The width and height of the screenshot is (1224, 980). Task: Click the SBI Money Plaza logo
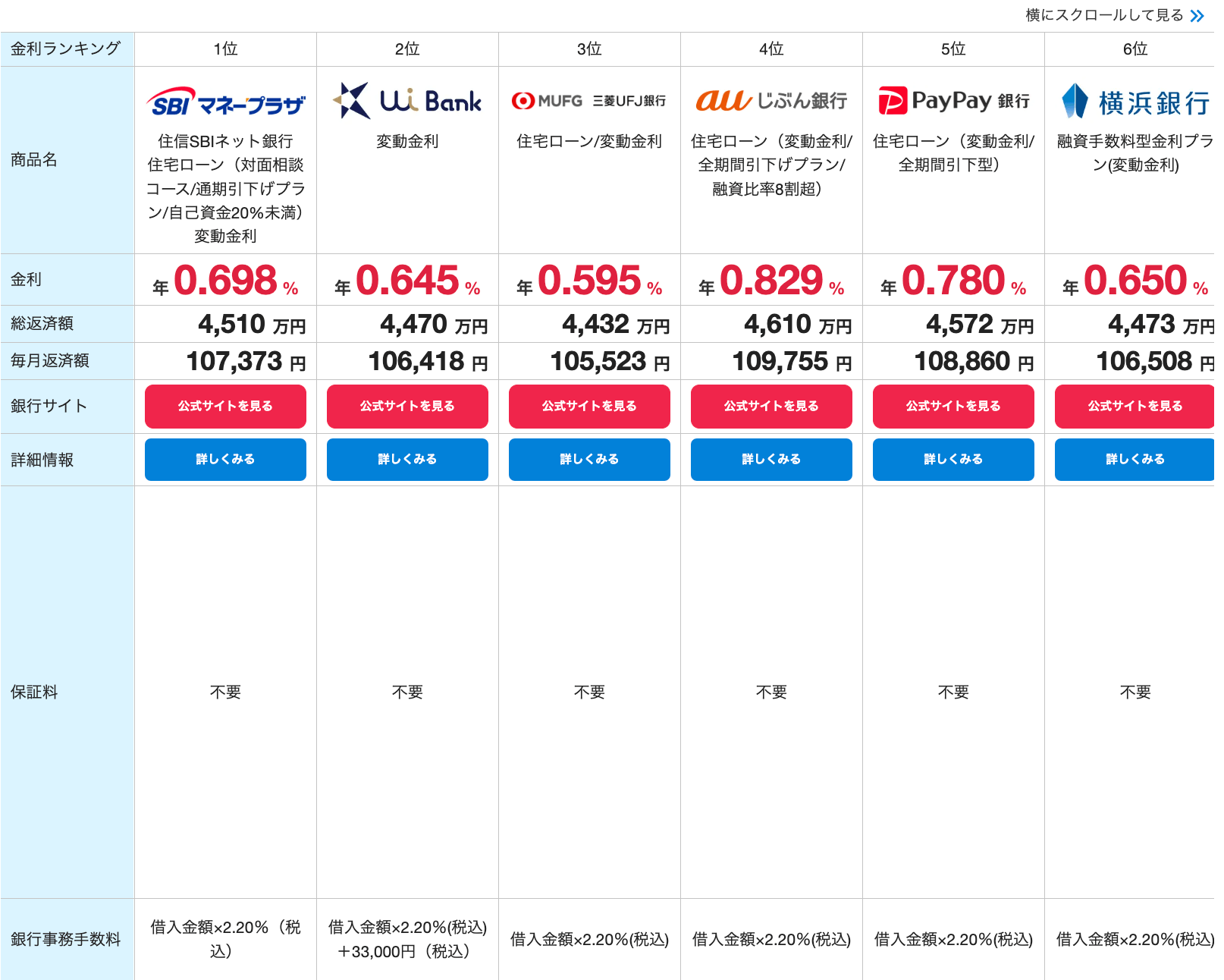click(x=225, y=102)
